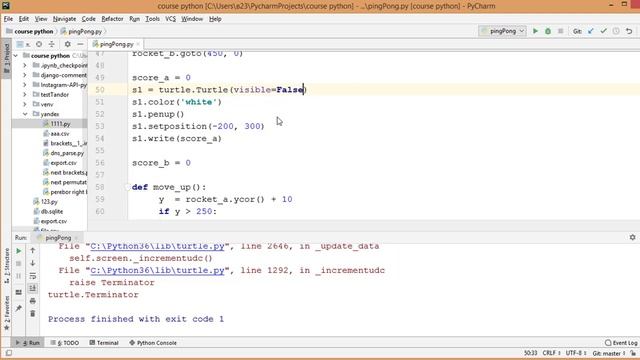The image size is (640, 360).
Task: Collapse the course python root folder
Action: tap(16, 56)
